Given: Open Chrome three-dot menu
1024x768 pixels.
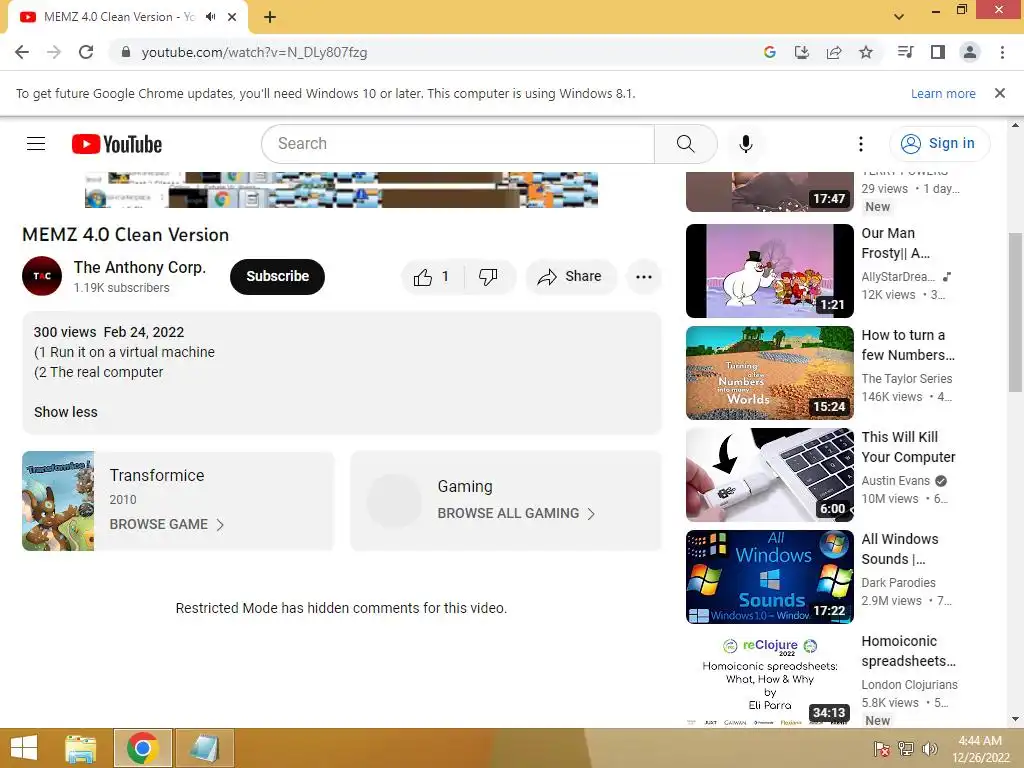Looking at the screenshot, I should [x=1002, y=52].
